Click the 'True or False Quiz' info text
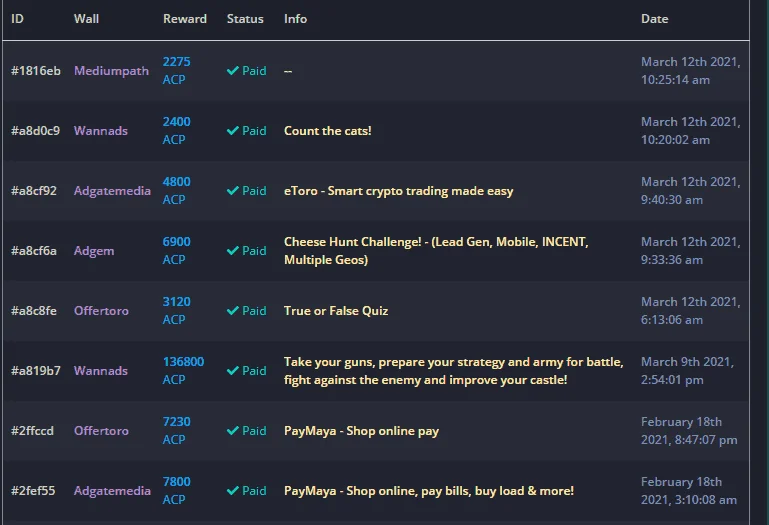Viewport: 769px width, 525px height. pos(336,311)
